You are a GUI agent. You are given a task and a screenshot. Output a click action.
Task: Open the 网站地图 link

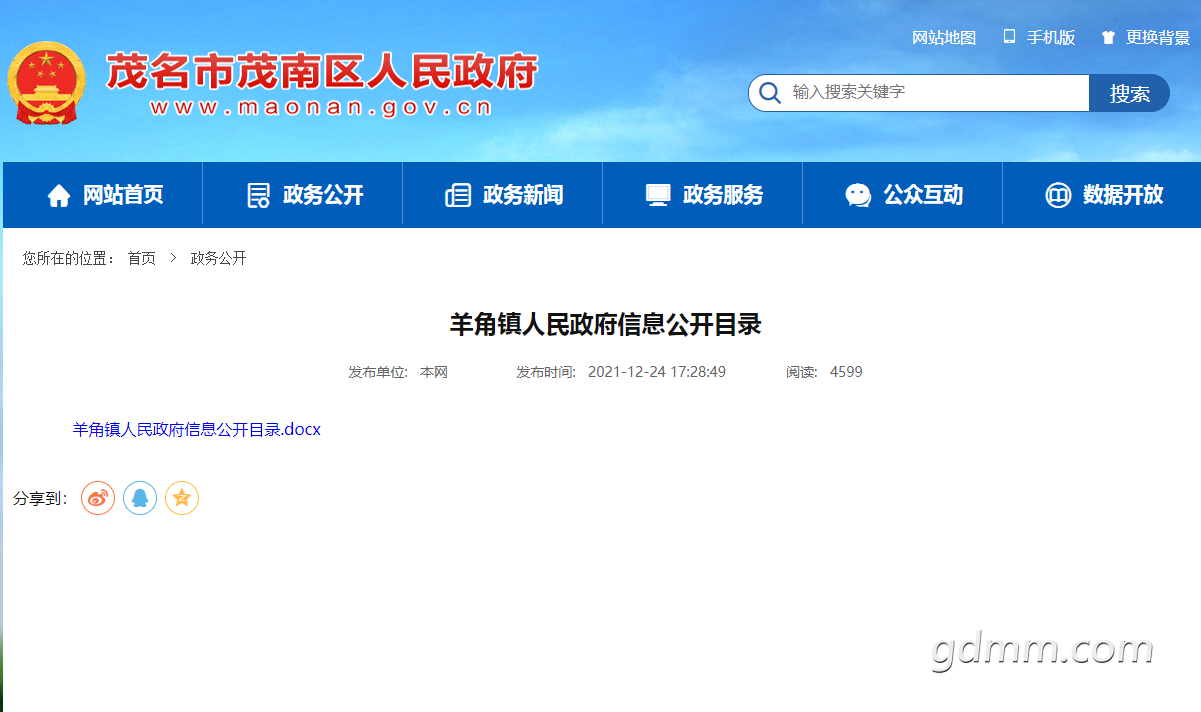943,38
